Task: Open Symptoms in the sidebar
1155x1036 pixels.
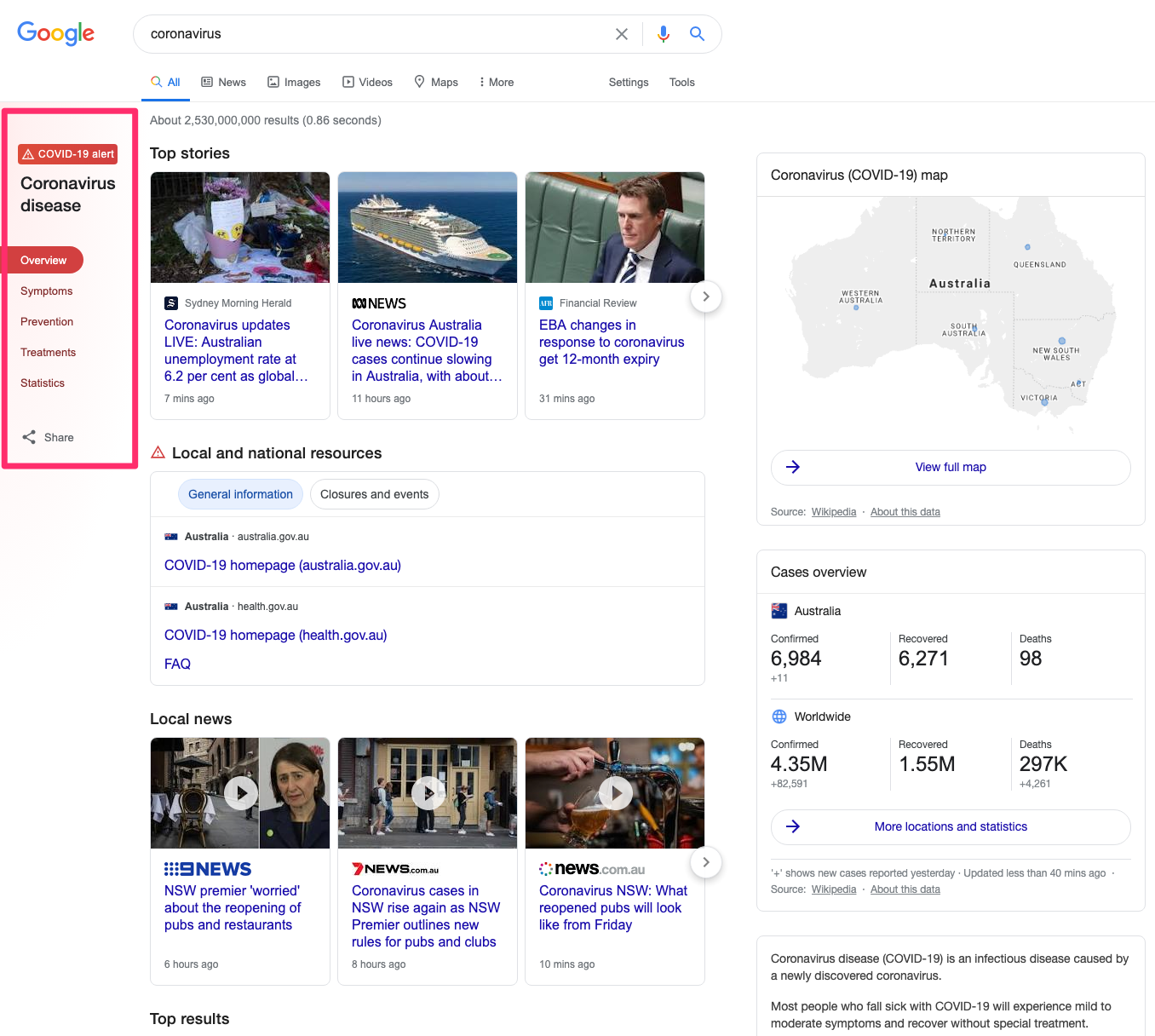Action: (47, 291)
